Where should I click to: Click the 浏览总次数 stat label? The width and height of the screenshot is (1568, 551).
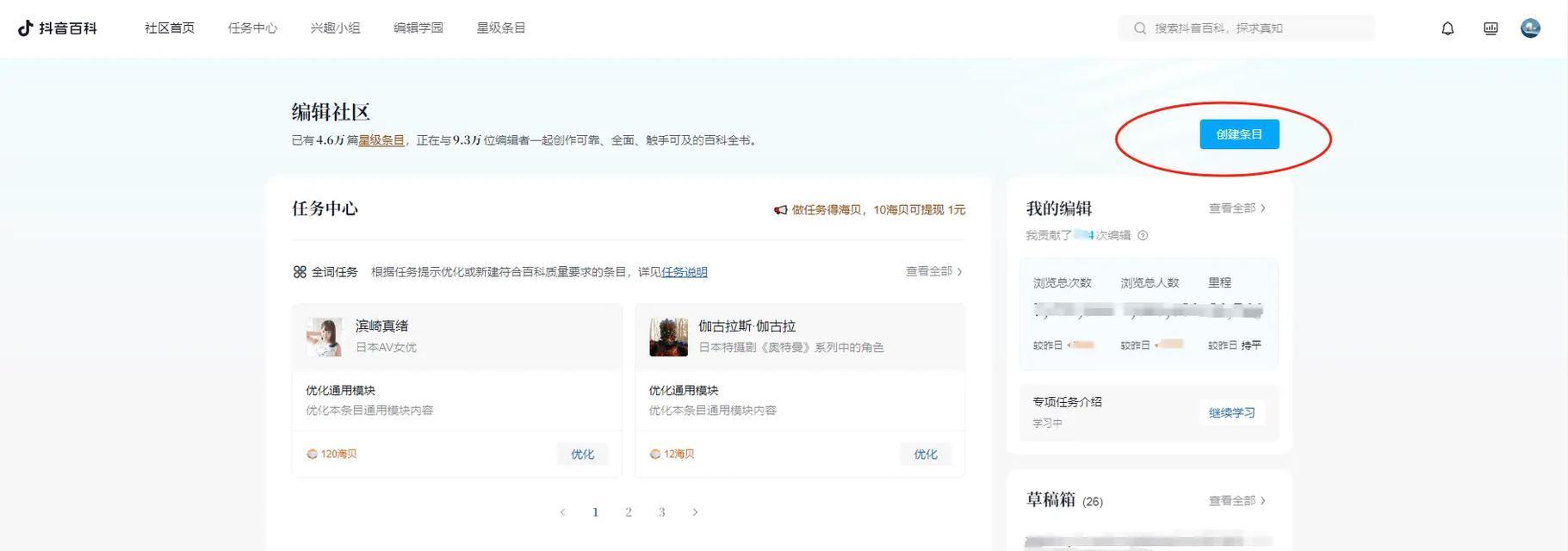[x=1062, y=282]
